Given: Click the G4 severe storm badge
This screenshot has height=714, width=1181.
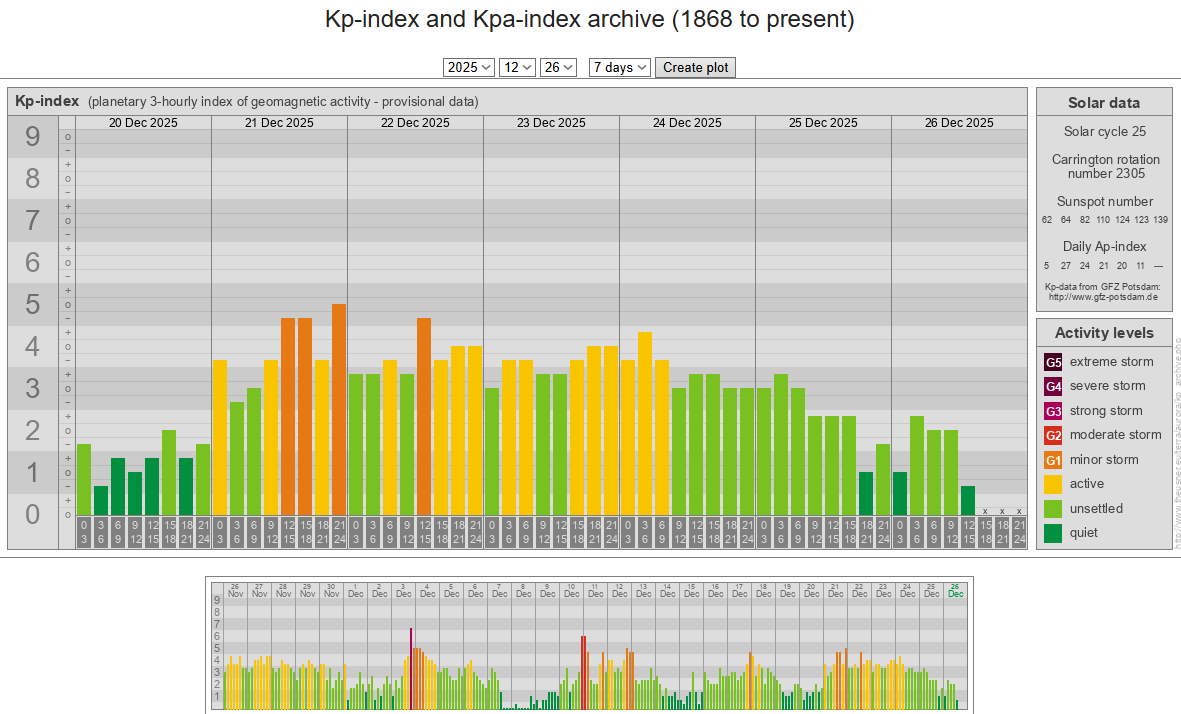Looking at the screenshot, I should tap(1053, 386).
